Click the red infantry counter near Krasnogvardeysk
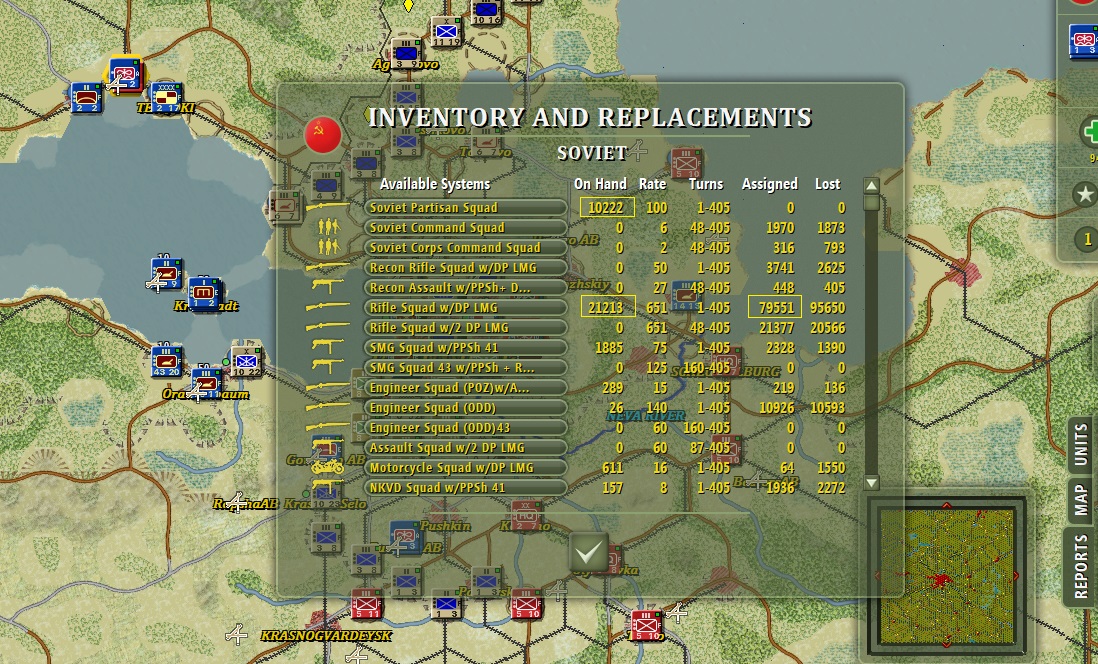The width and height of the screenshot is (1098, 664). click(365, 605)
